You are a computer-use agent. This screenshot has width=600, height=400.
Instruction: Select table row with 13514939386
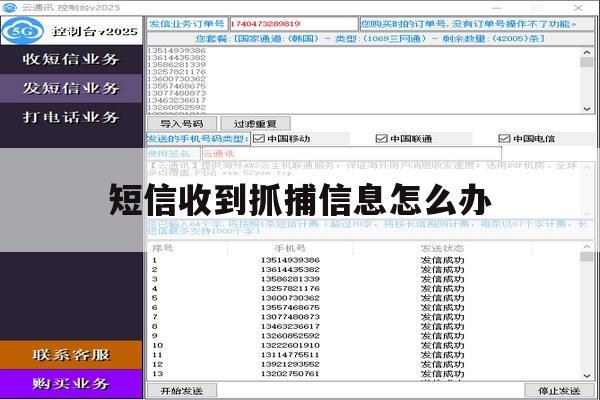[364, 260]
